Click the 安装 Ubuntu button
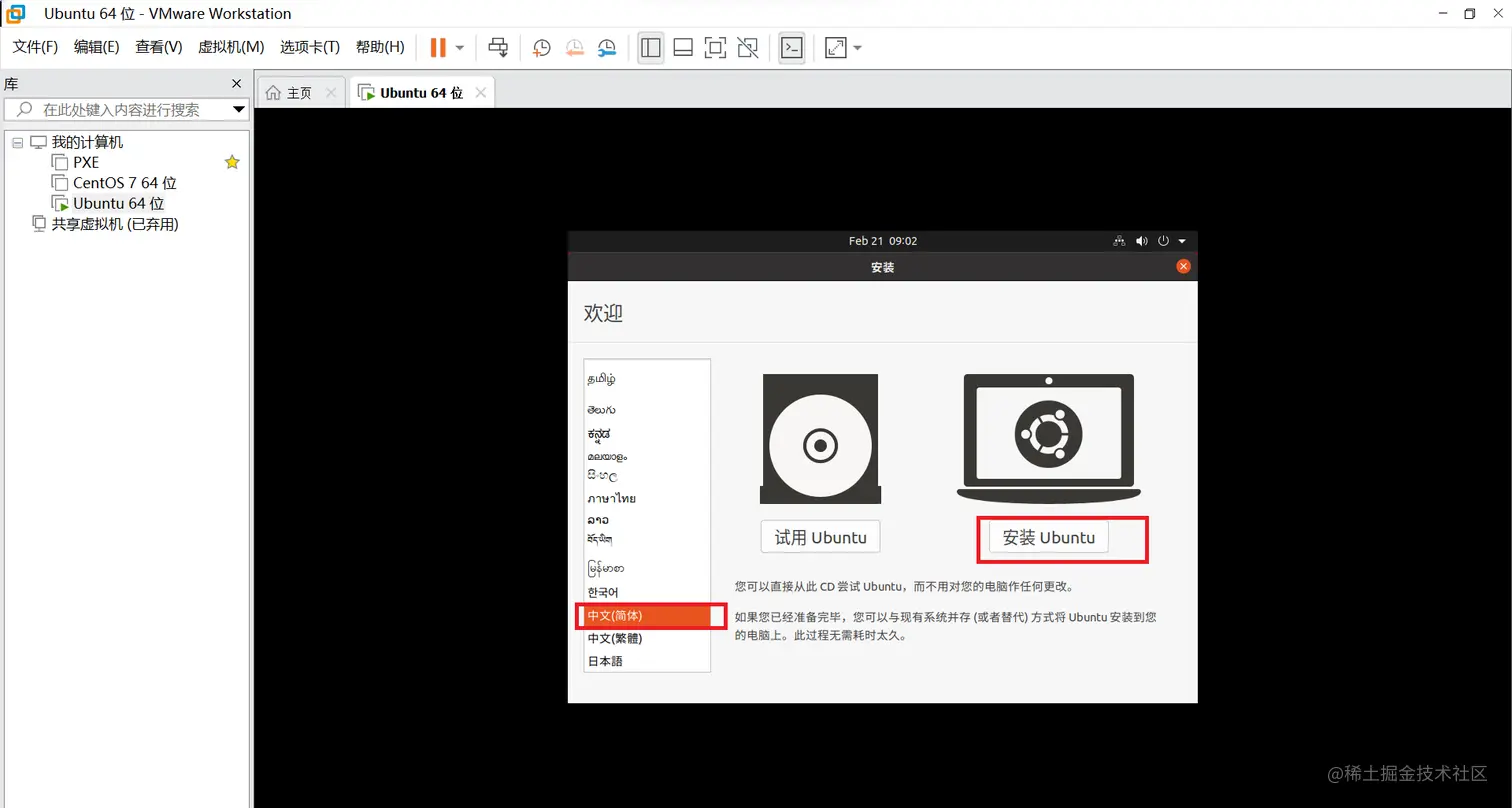Screen dimensions: 1512x808 point(1048,537)
